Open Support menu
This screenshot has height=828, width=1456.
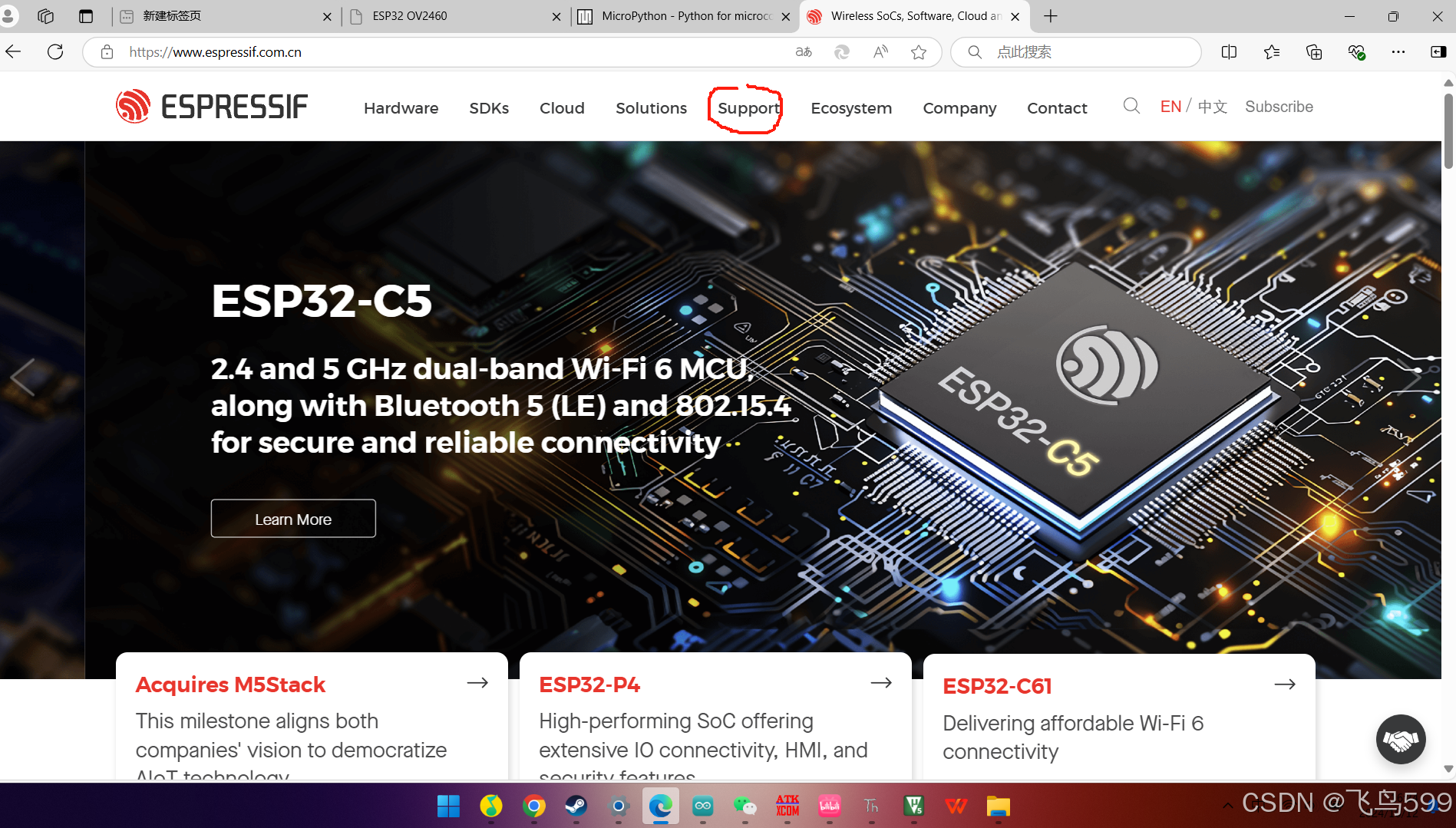[x=748, y=108]
